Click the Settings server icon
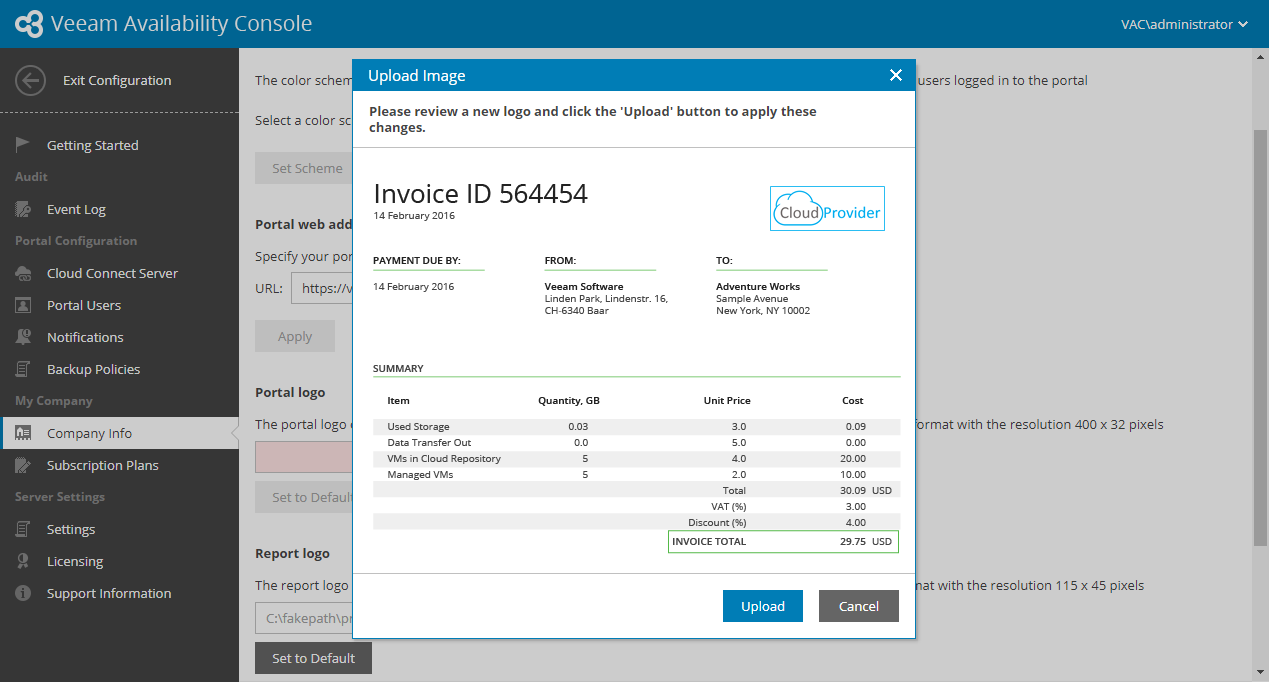Image resolution: width=1269 pixels, height=682 pixels. (x=23, y=529)
